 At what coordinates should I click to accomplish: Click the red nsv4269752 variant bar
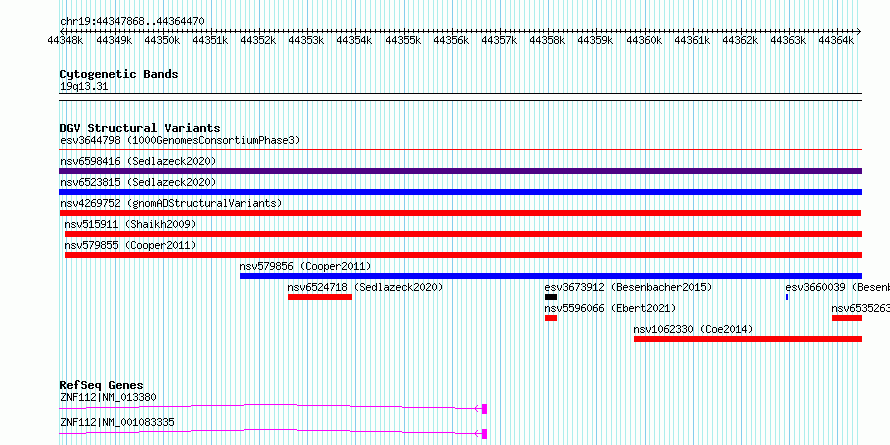[460, 213]
